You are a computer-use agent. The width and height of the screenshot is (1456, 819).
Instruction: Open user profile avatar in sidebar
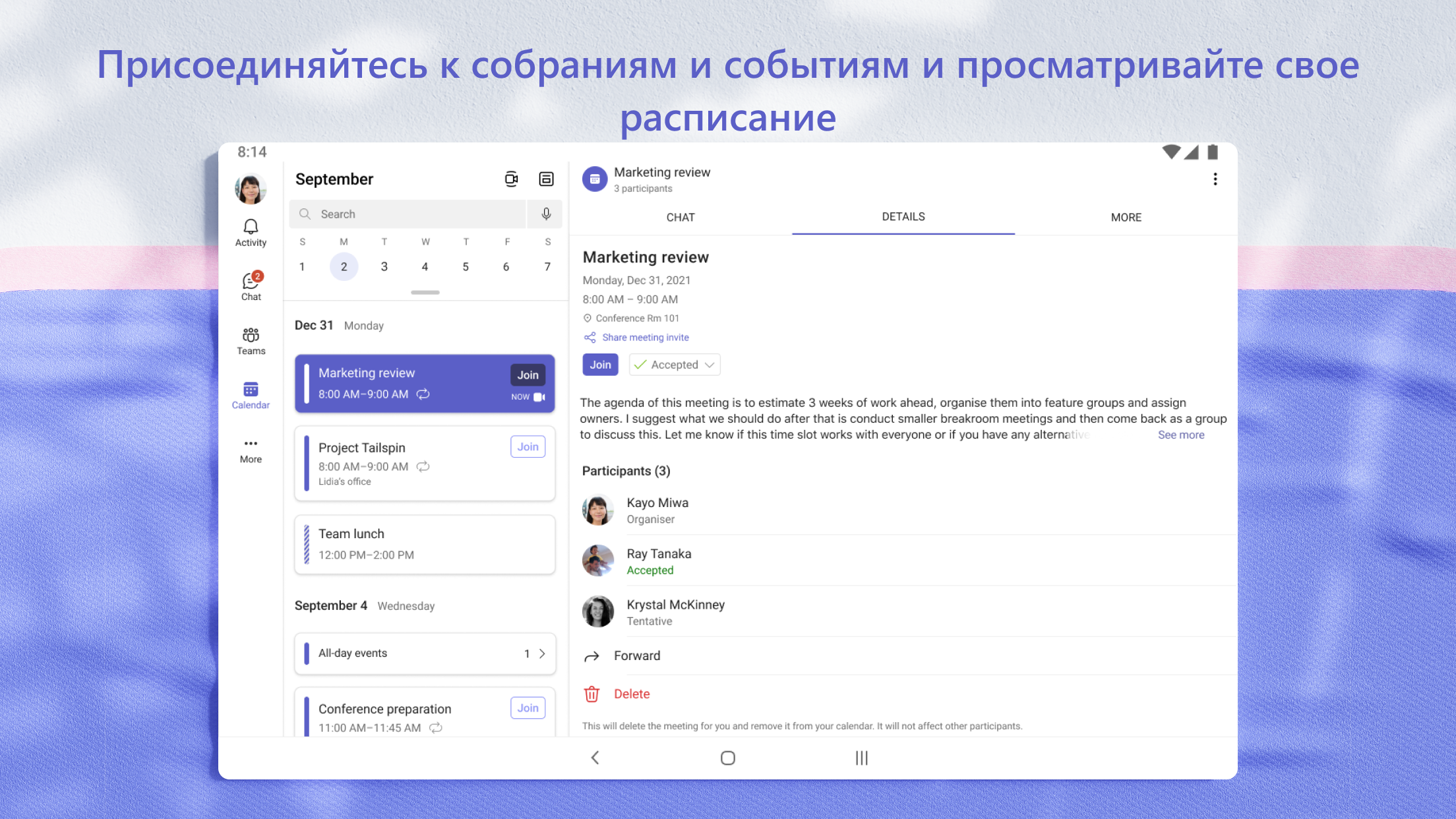(251, 189)
